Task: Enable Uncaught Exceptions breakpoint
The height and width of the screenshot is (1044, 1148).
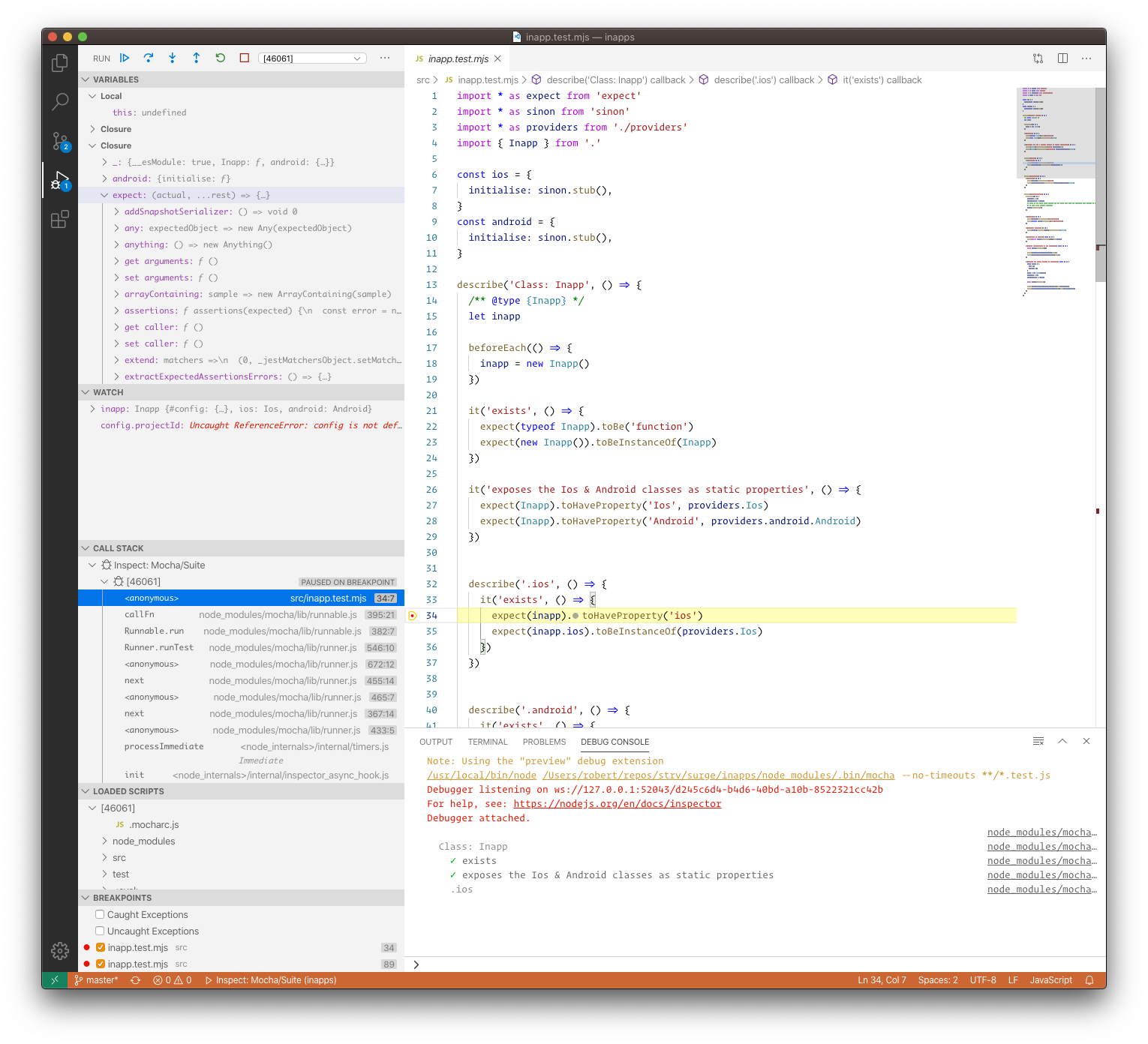Action: coord(100,931)
